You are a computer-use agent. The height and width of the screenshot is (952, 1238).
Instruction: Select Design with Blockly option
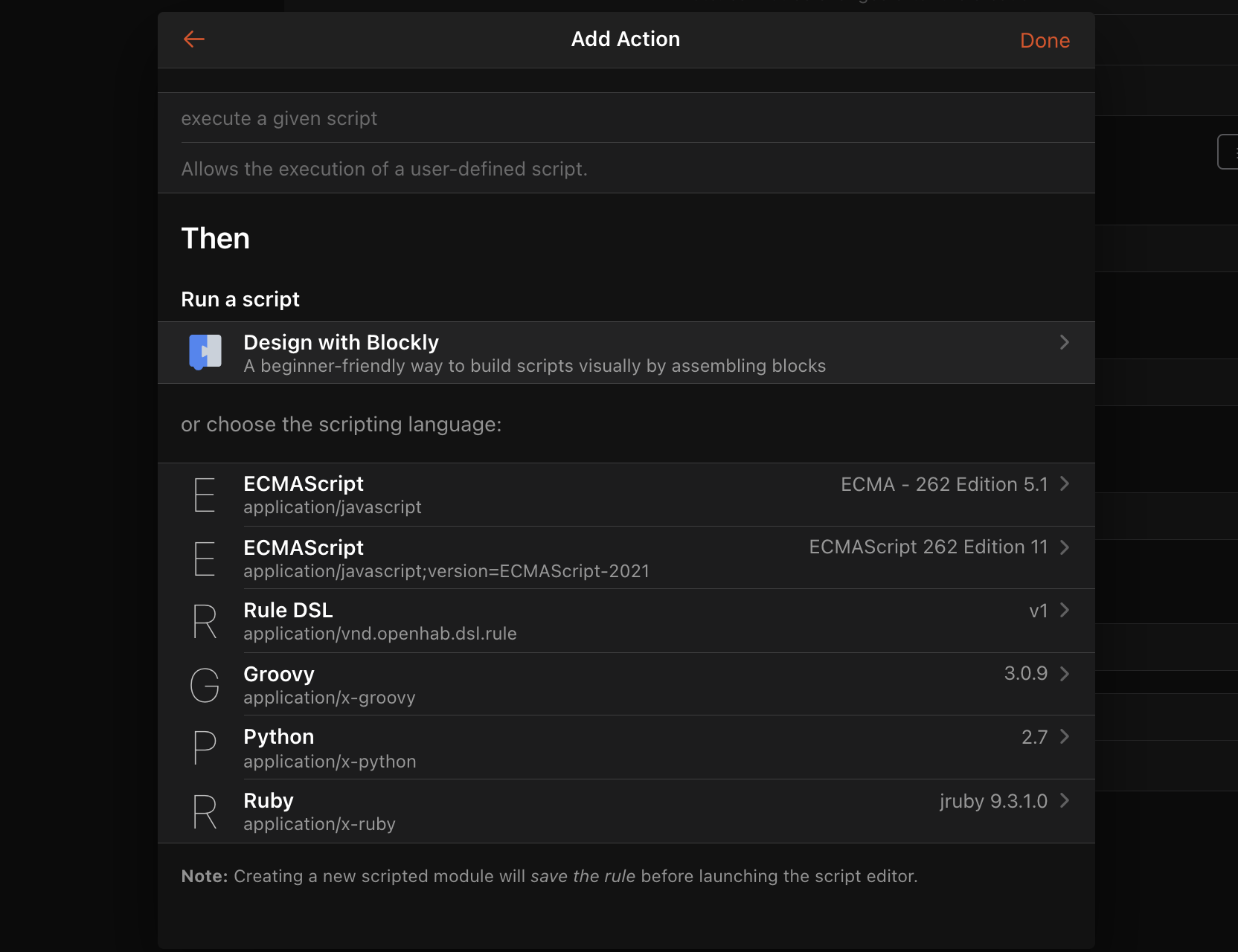(x=341, y=343)
